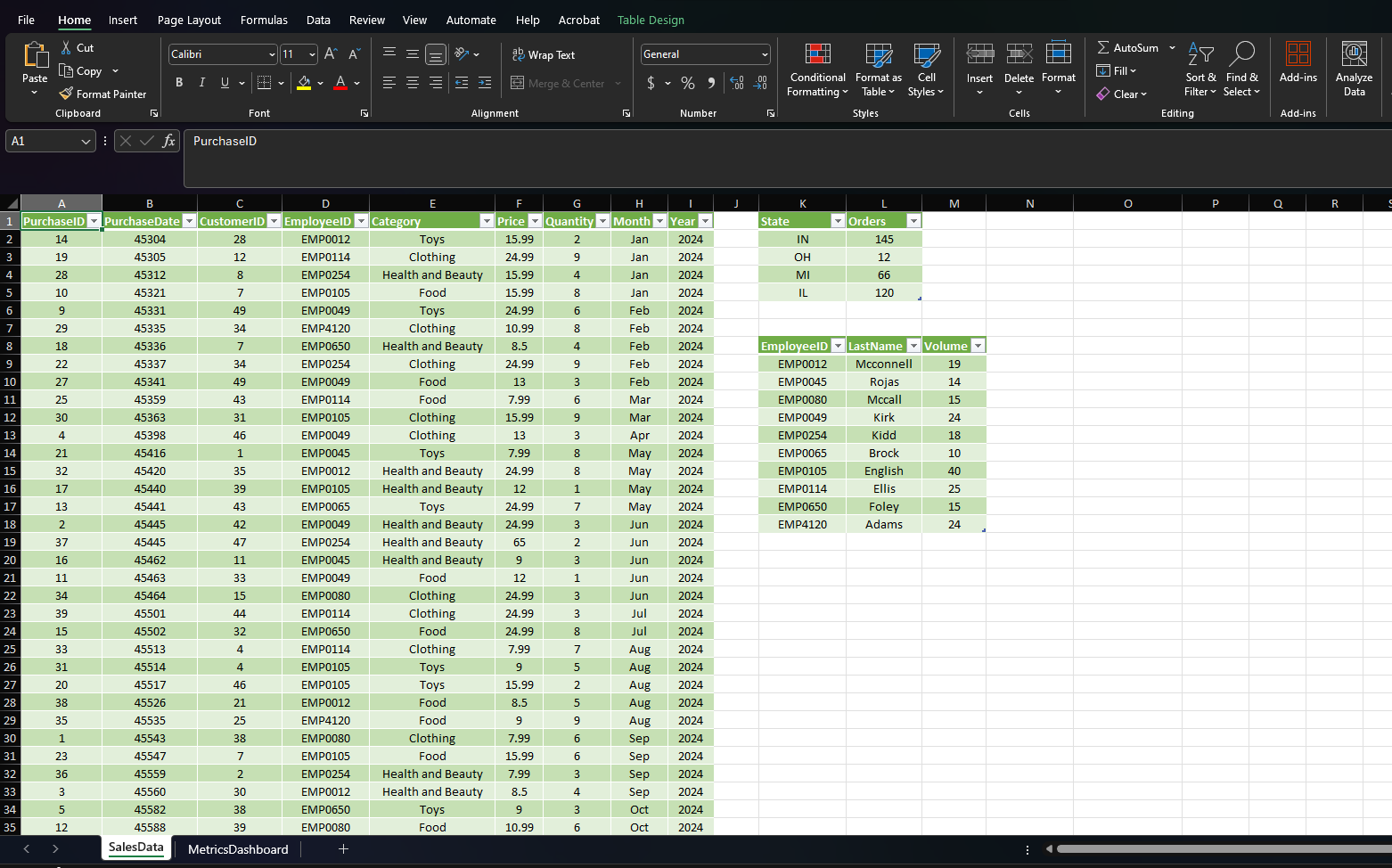
Task: Apply Percent Style to selection
Action: pyautogui.click(x=687, y=83)
